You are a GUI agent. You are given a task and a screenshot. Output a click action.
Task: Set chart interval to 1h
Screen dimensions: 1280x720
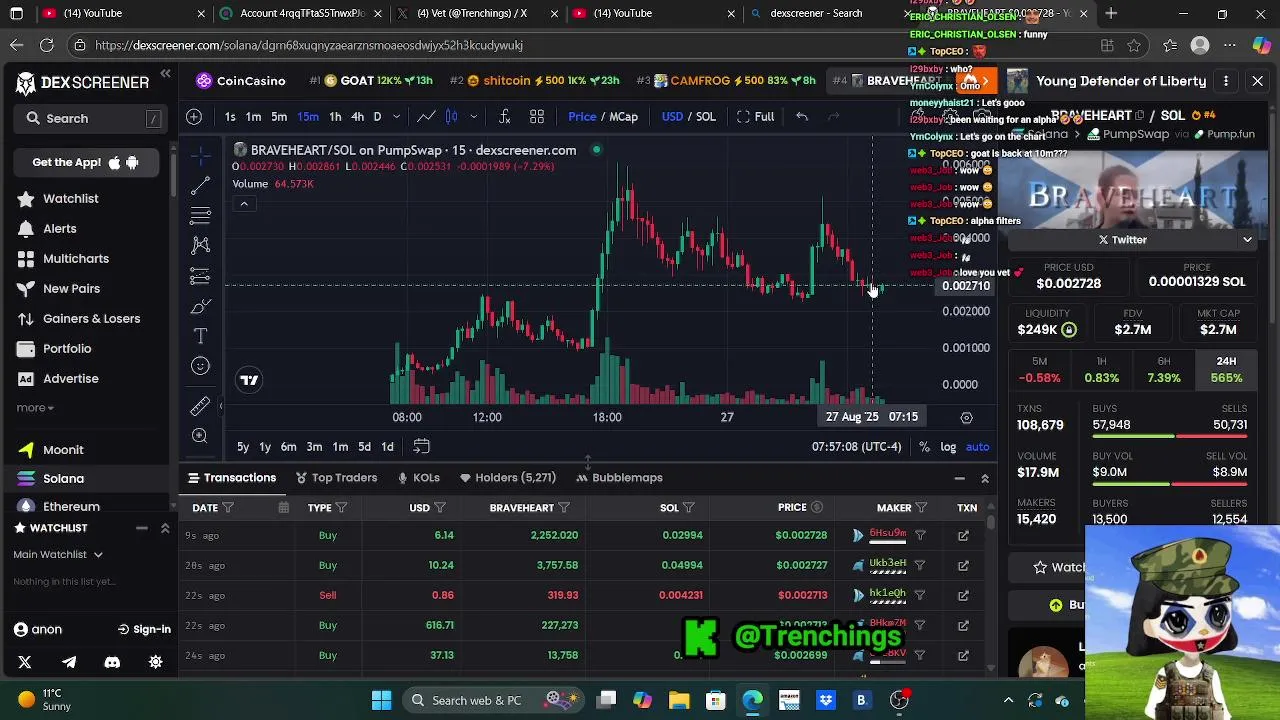pyautogui.click(x=335, y=117)
